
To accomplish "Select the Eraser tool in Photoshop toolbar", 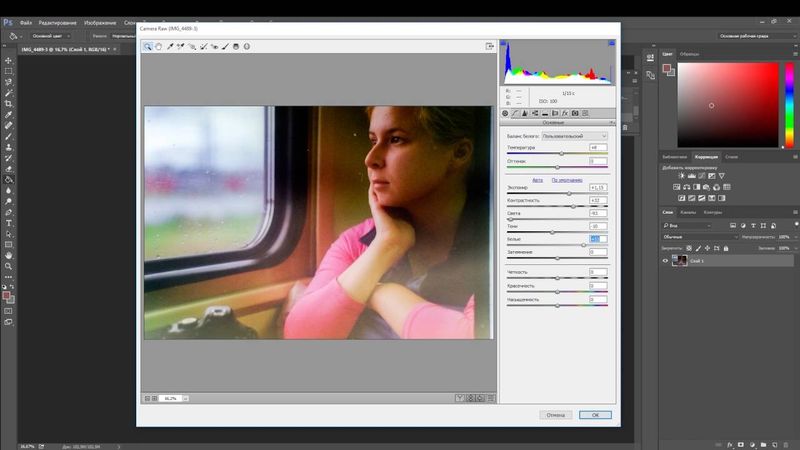I will [x=8, y=169].
